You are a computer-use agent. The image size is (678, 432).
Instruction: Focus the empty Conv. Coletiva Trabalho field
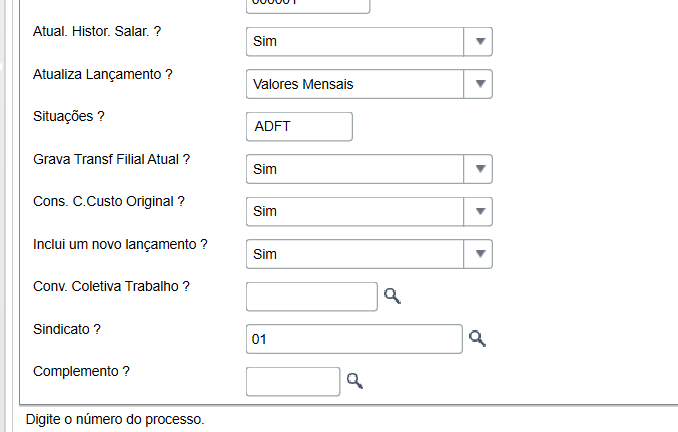[311, 296]
